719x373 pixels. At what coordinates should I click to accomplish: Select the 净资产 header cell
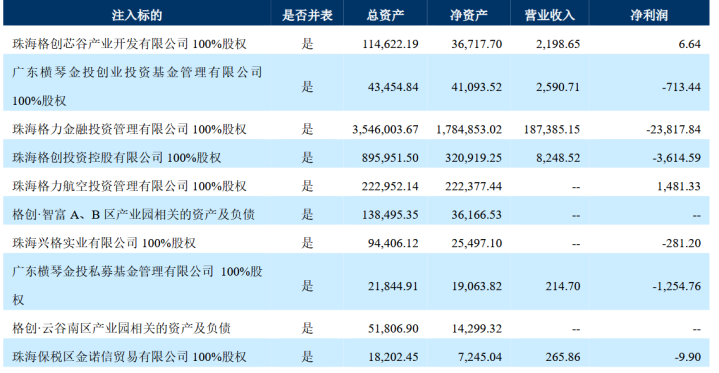tap(468, 15)
